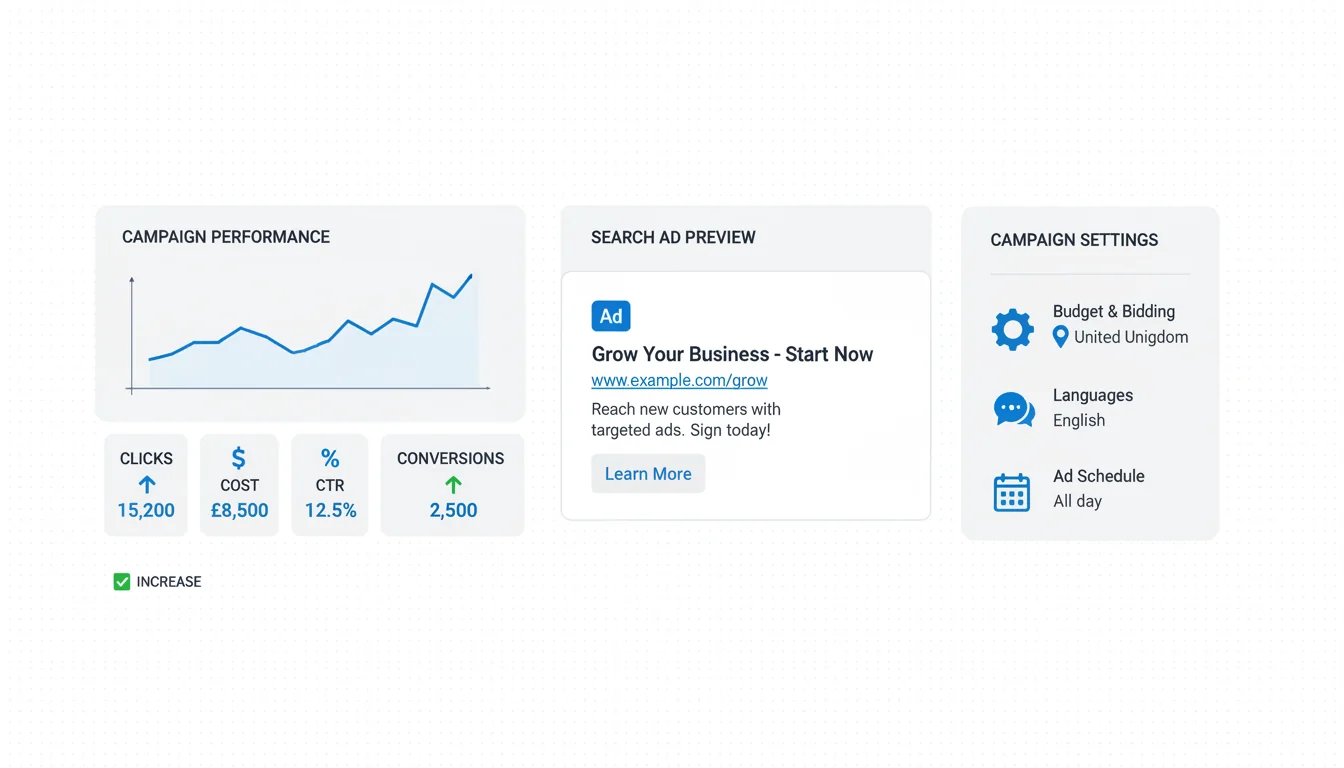Select the CTR 12.5% value
Viewport: 1344px width, 768px height.
coord(330,510)
